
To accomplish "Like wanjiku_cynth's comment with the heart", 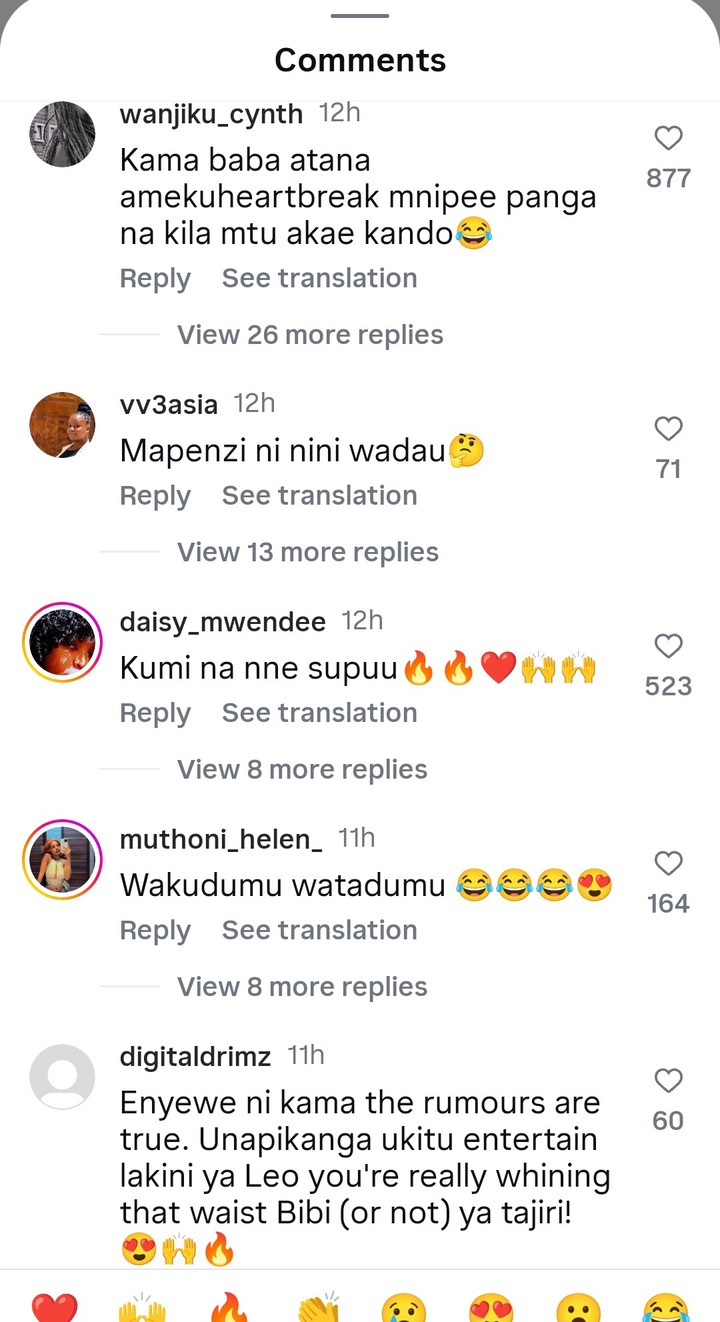I will pyautogui.click(x=668, y=138).
